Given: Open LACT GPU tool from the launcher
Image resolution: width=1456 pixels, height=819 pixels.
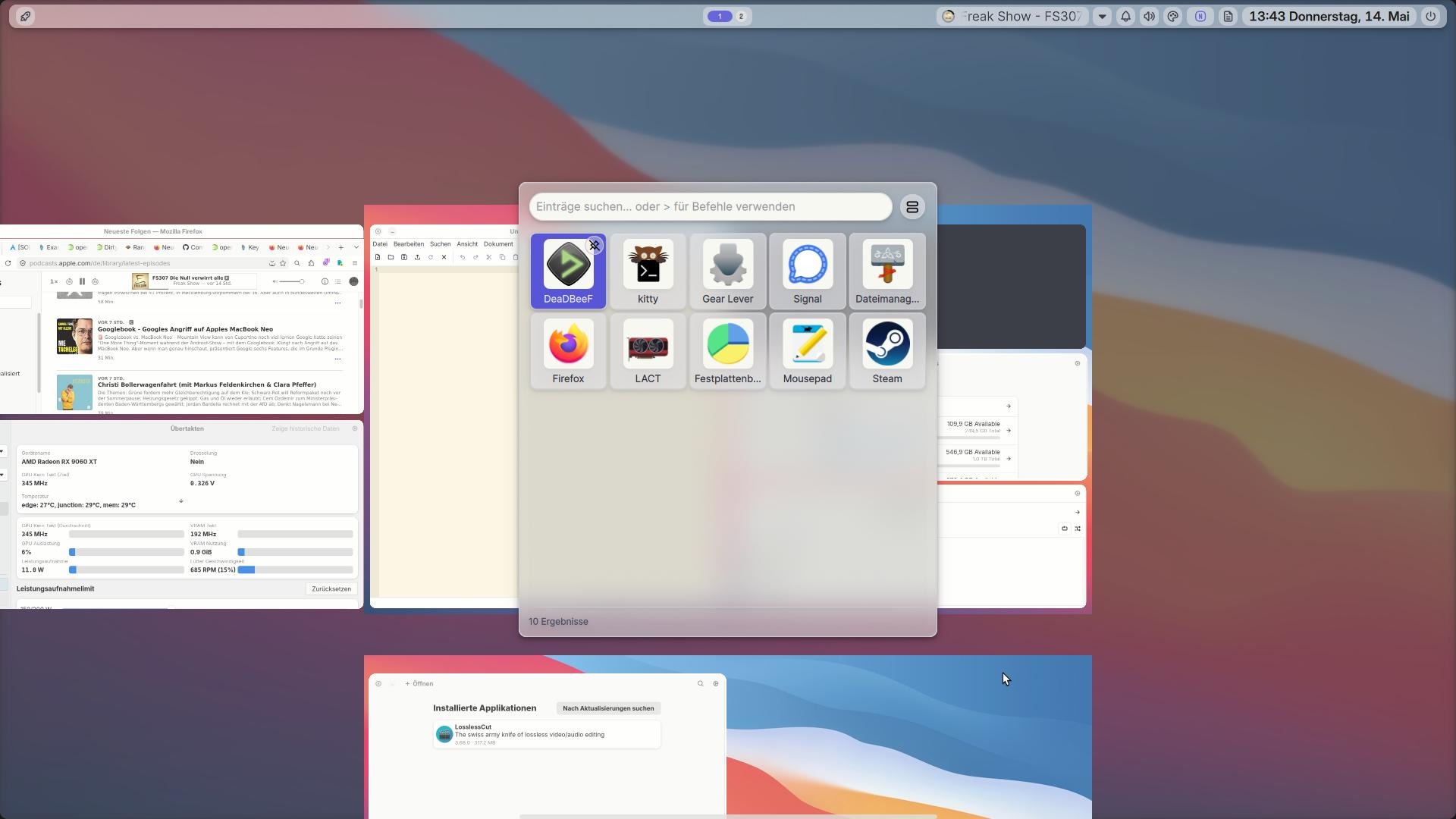Looking at the screenshot, I should point(648,350).
